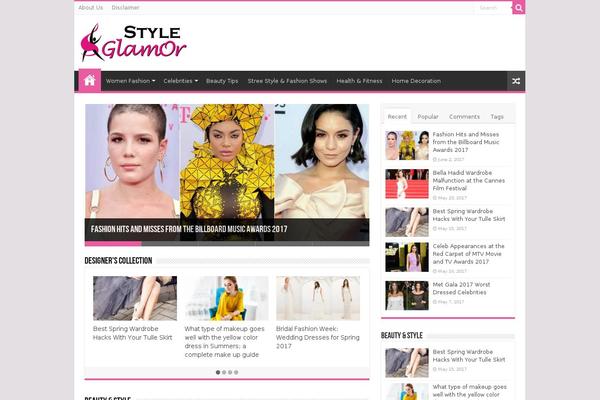Open the Disclaimer link
Viewport: 600px width, 400px height.
pyautogui.click(x=126, y=7)
